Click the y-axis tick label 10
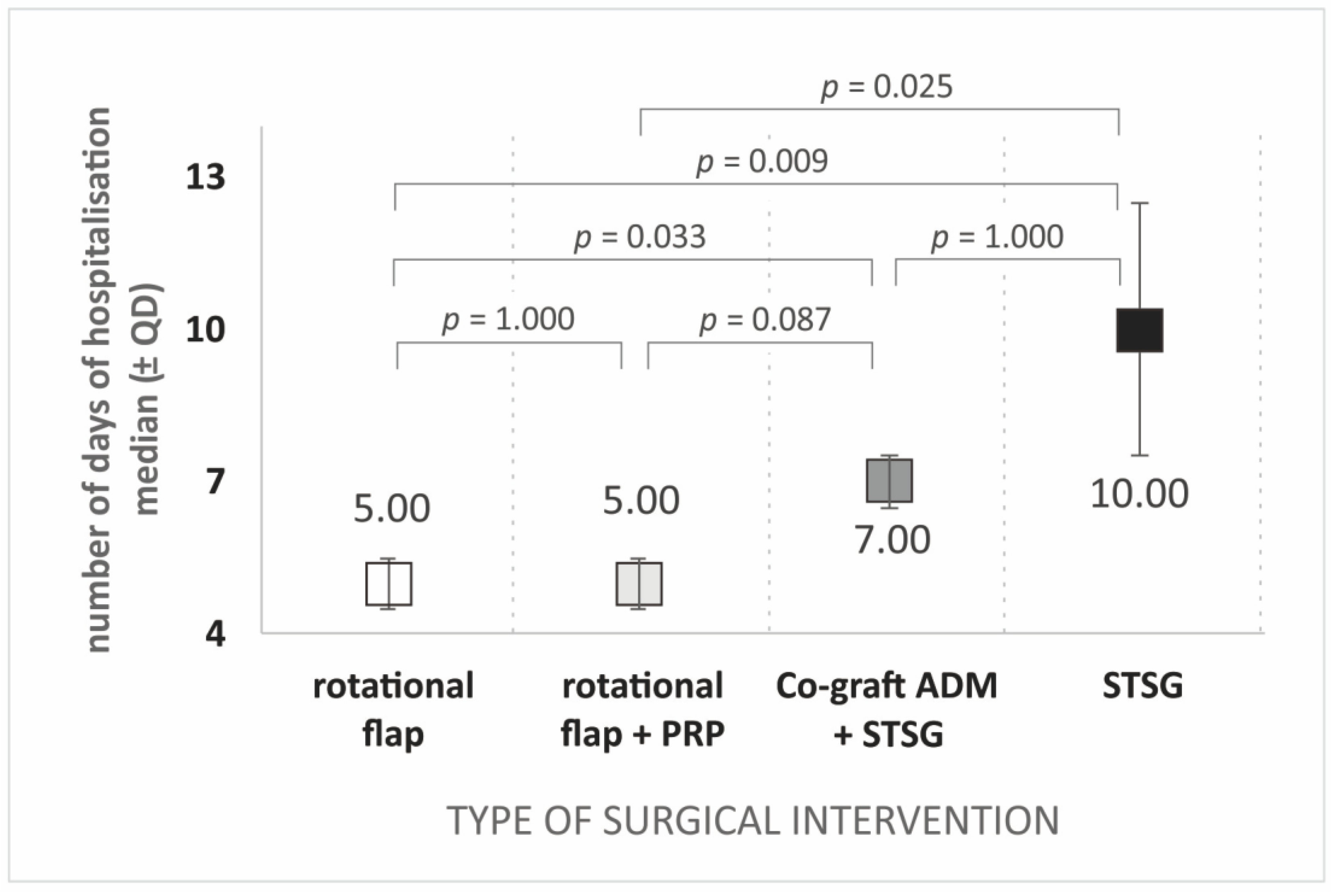Viewport: 1335px width, 896px height. coord(205,330)
